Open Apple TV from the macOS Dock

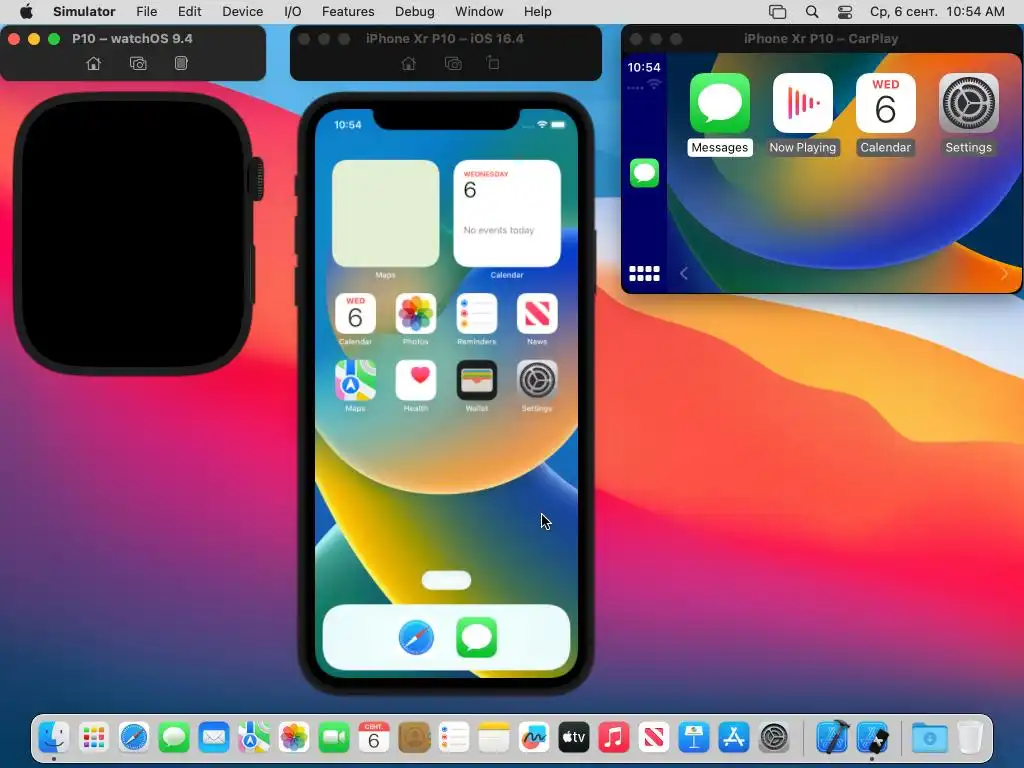click(x=573, y=738)
